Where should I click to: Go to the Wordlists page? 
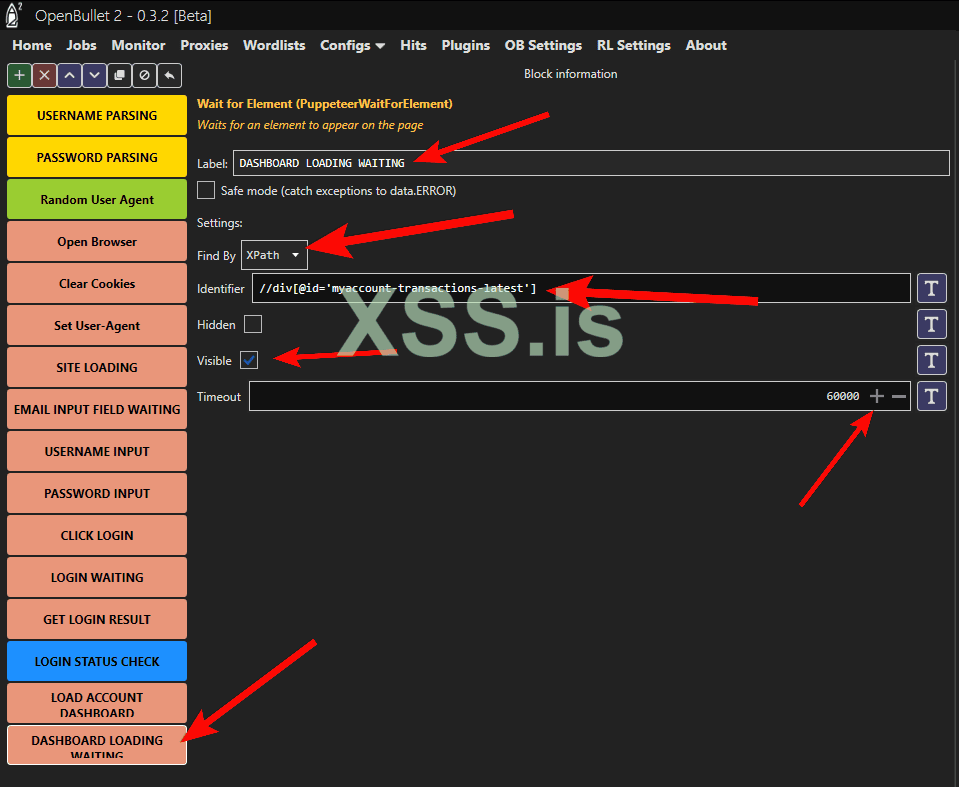point(274,45)
